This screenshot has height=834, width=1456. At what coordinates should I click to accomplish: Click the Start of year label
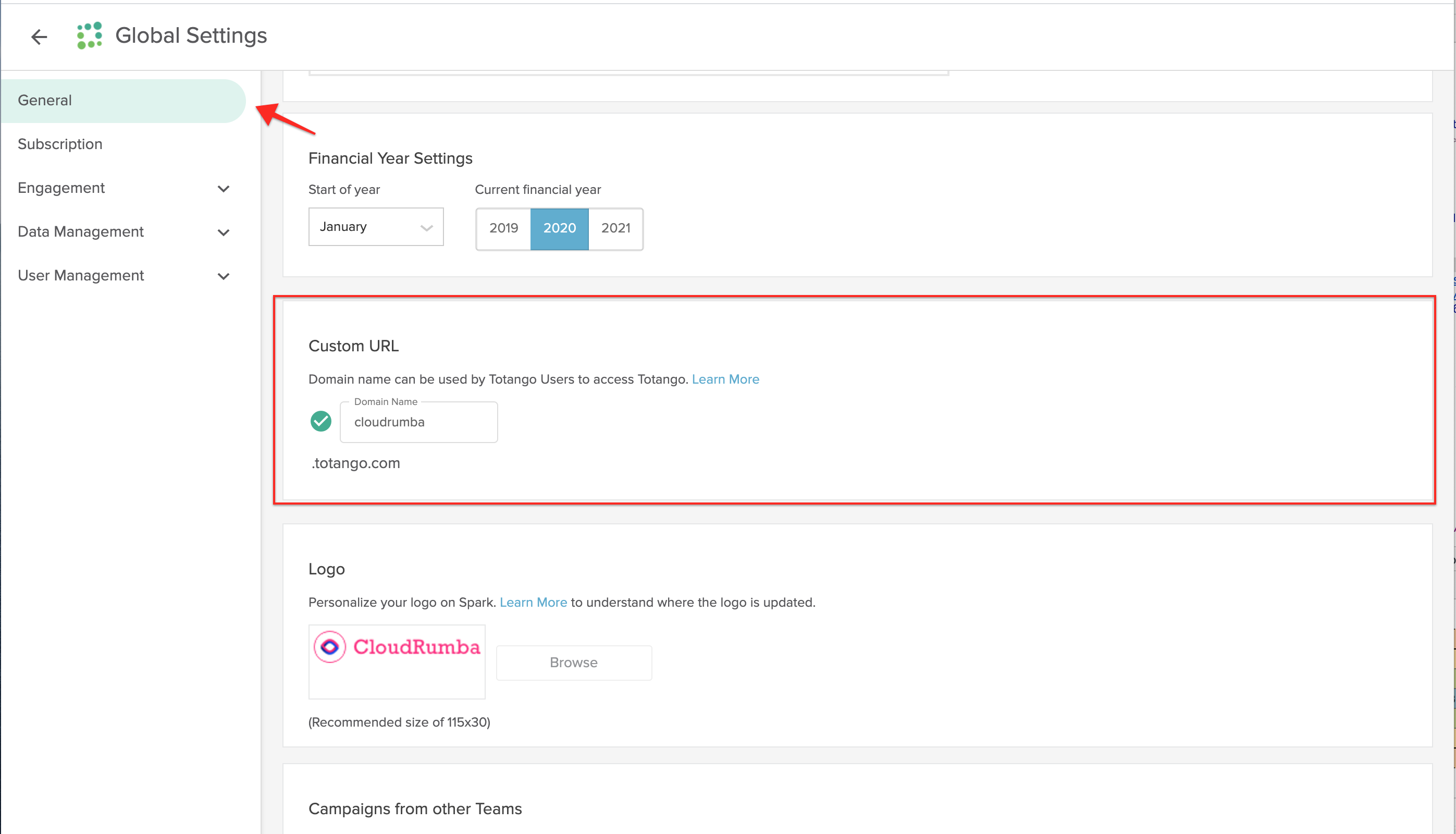pyautogui.click(x=344, y=190)
